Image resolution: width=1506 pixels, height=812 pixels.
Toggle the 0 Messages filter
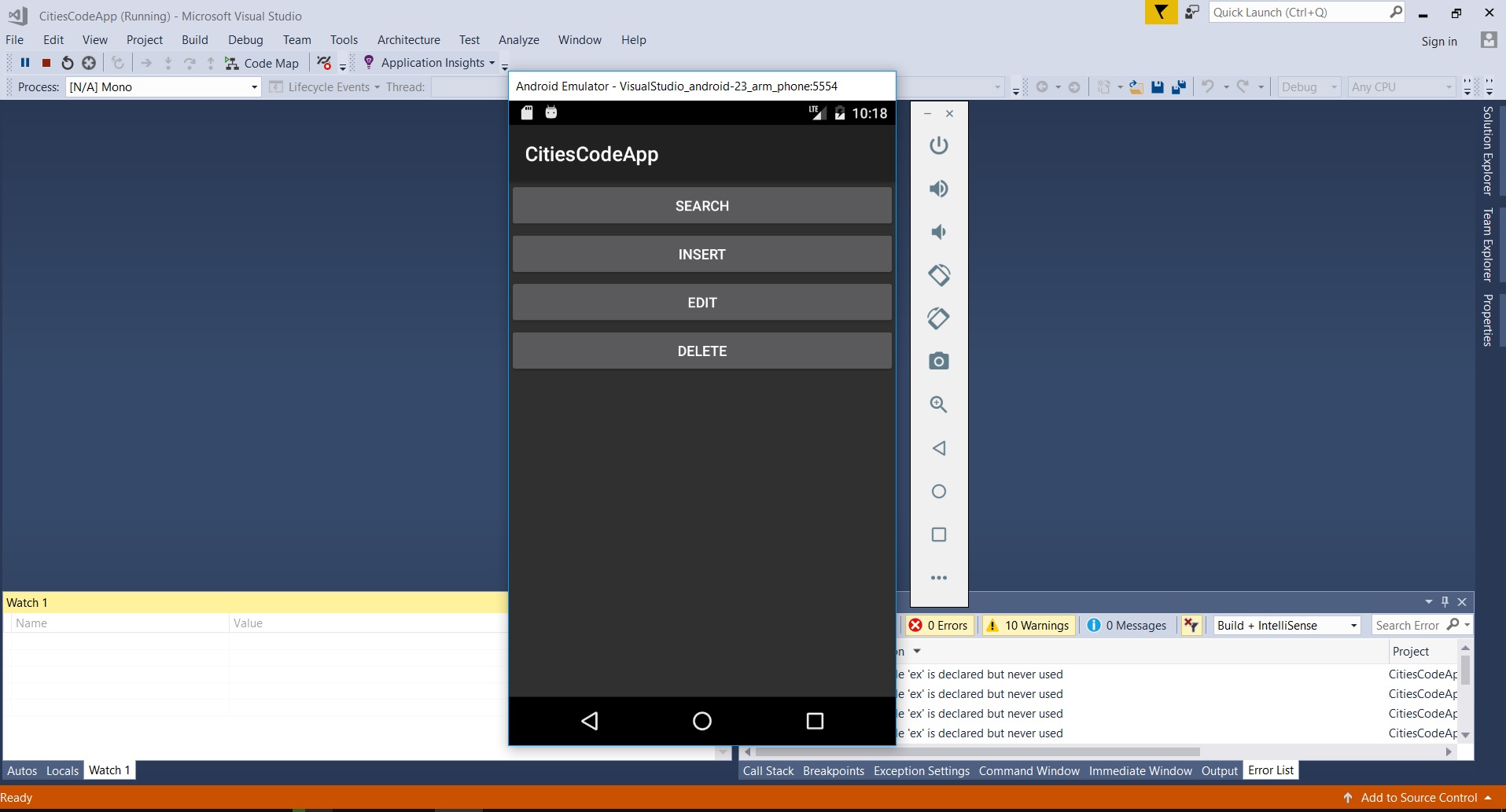[x=1127, y=626]
